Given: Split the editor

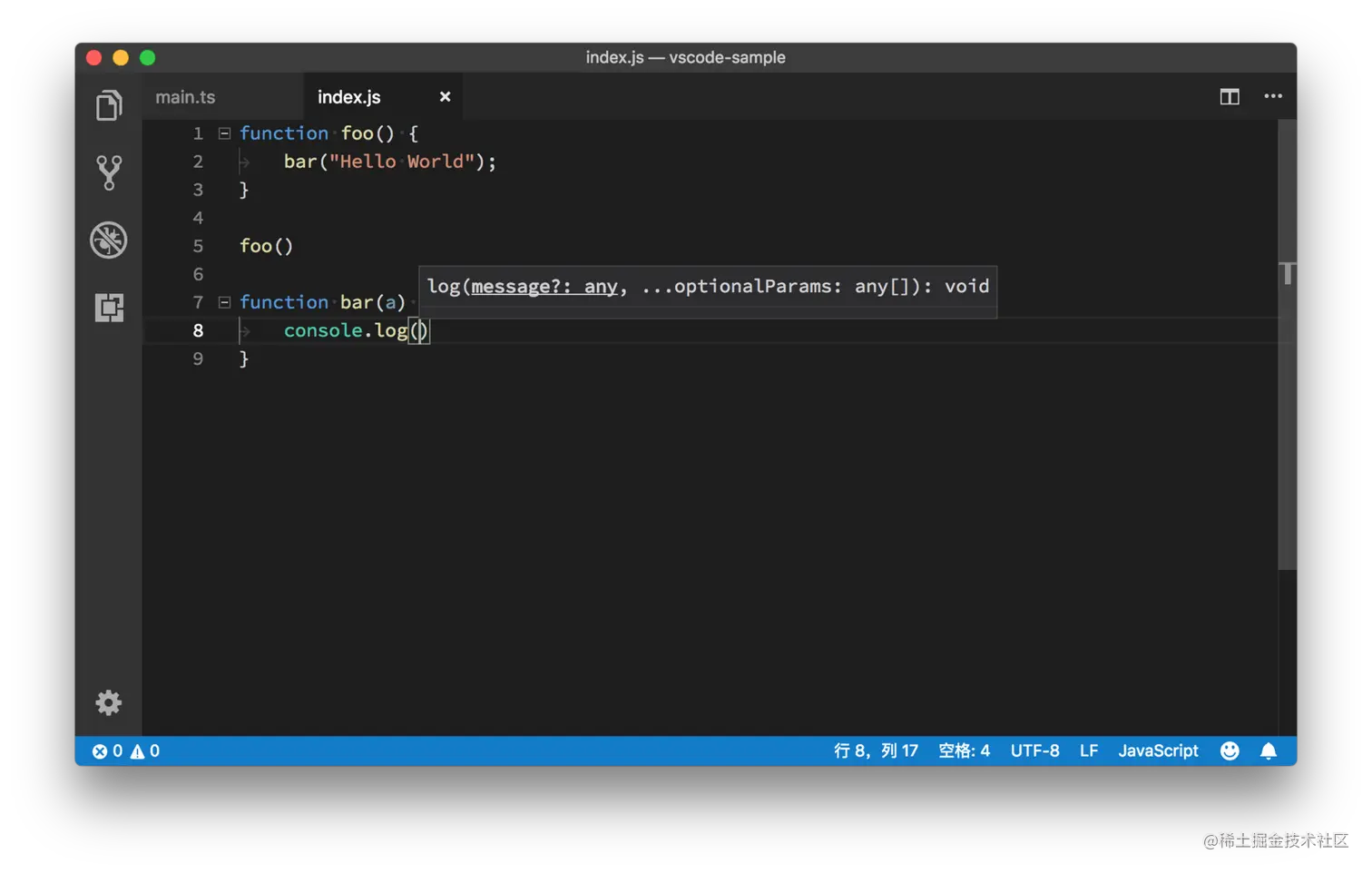Looking at the screenshot, I should [x=1230, y=96].
